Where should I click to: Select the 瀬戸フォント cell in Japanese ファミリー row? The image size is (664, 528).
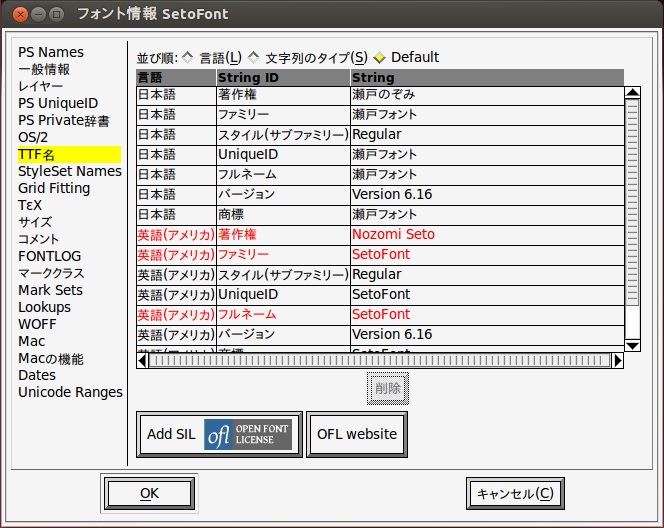pyautogui.click(x=487, y=115)
